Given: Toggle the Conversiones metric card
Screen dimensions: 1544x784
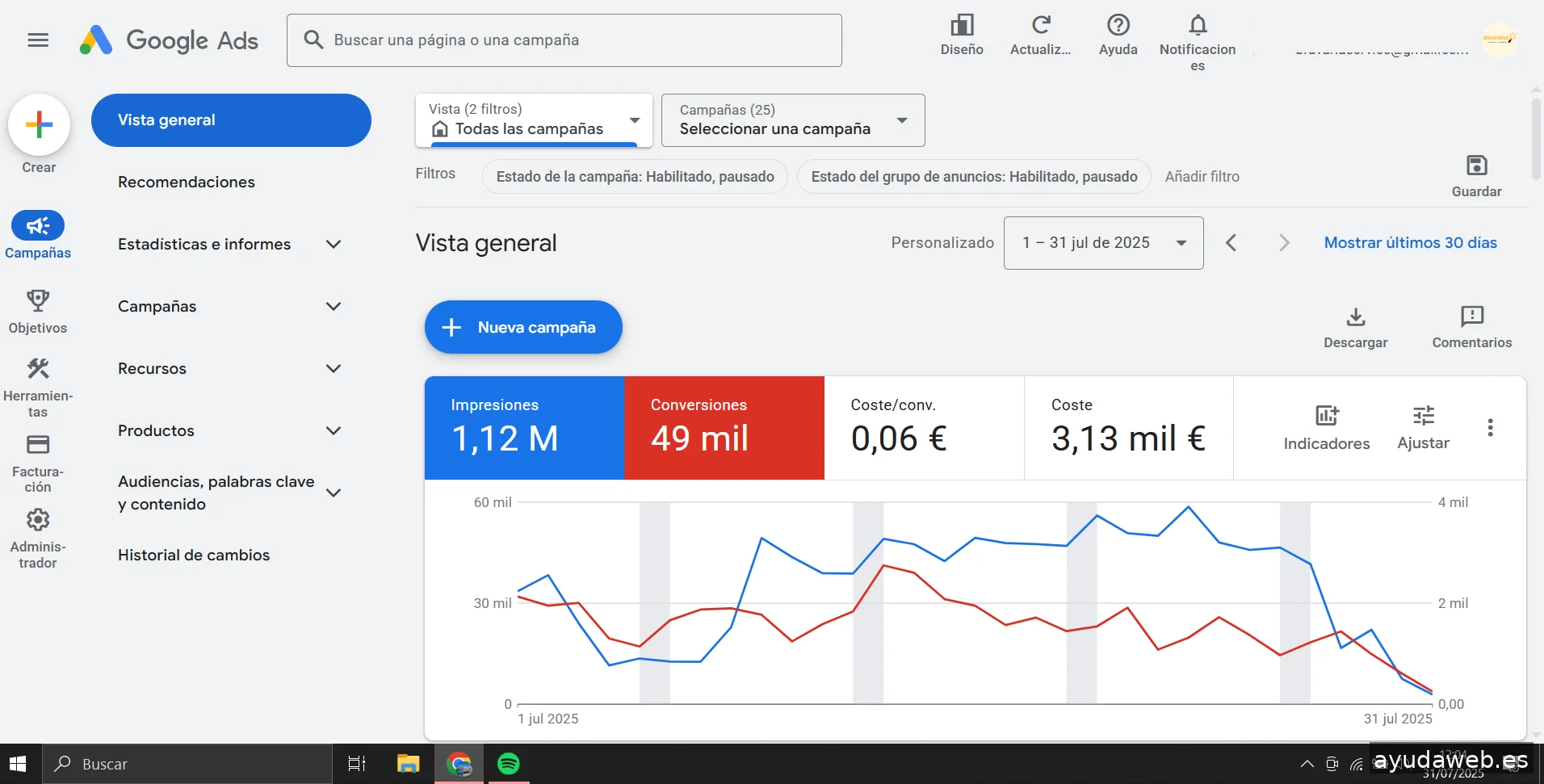Looking at the screenshot, I should 724,428.
